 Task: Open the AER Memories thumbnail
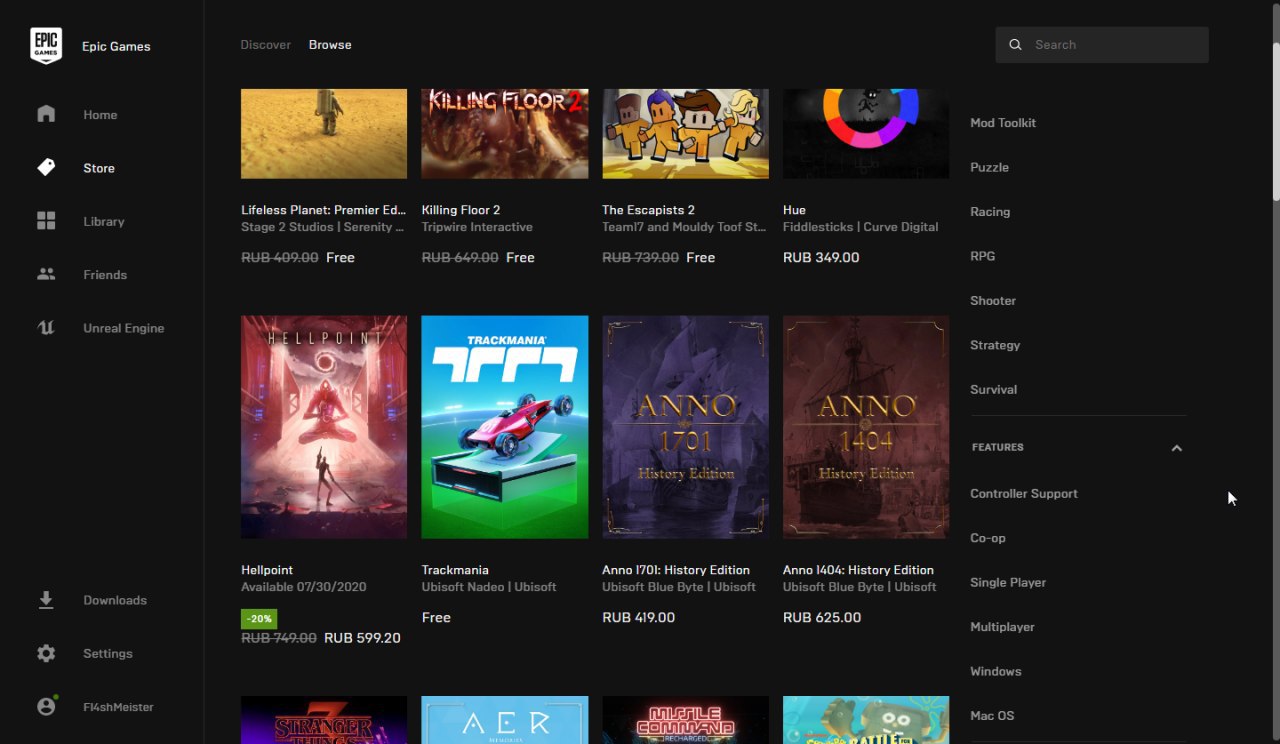[505, 720]
